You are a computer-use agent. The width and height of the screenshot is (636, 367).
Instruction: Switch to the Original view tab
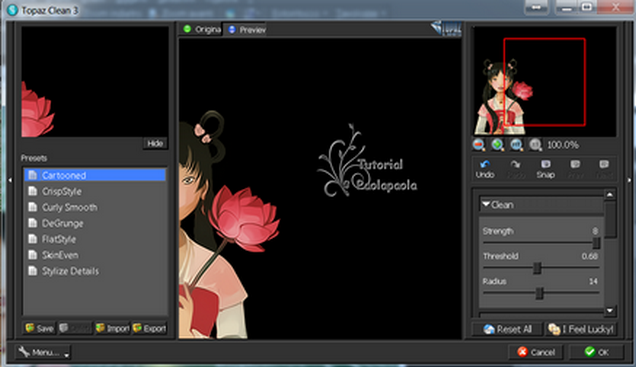point(202,29)
